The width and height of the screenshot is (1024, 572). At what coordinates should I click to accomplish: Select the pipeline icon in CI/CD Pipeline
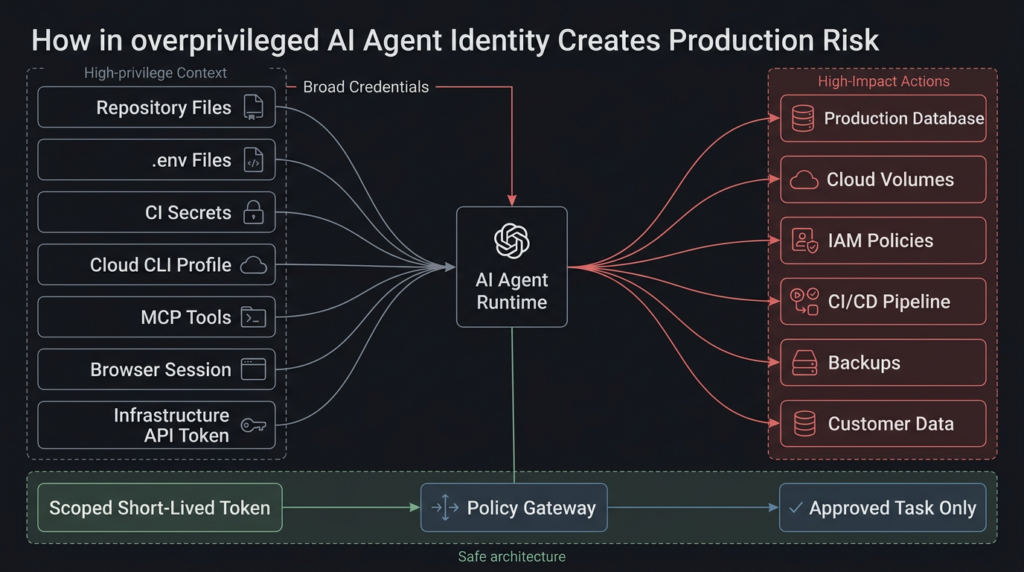(x=803, y=302)
